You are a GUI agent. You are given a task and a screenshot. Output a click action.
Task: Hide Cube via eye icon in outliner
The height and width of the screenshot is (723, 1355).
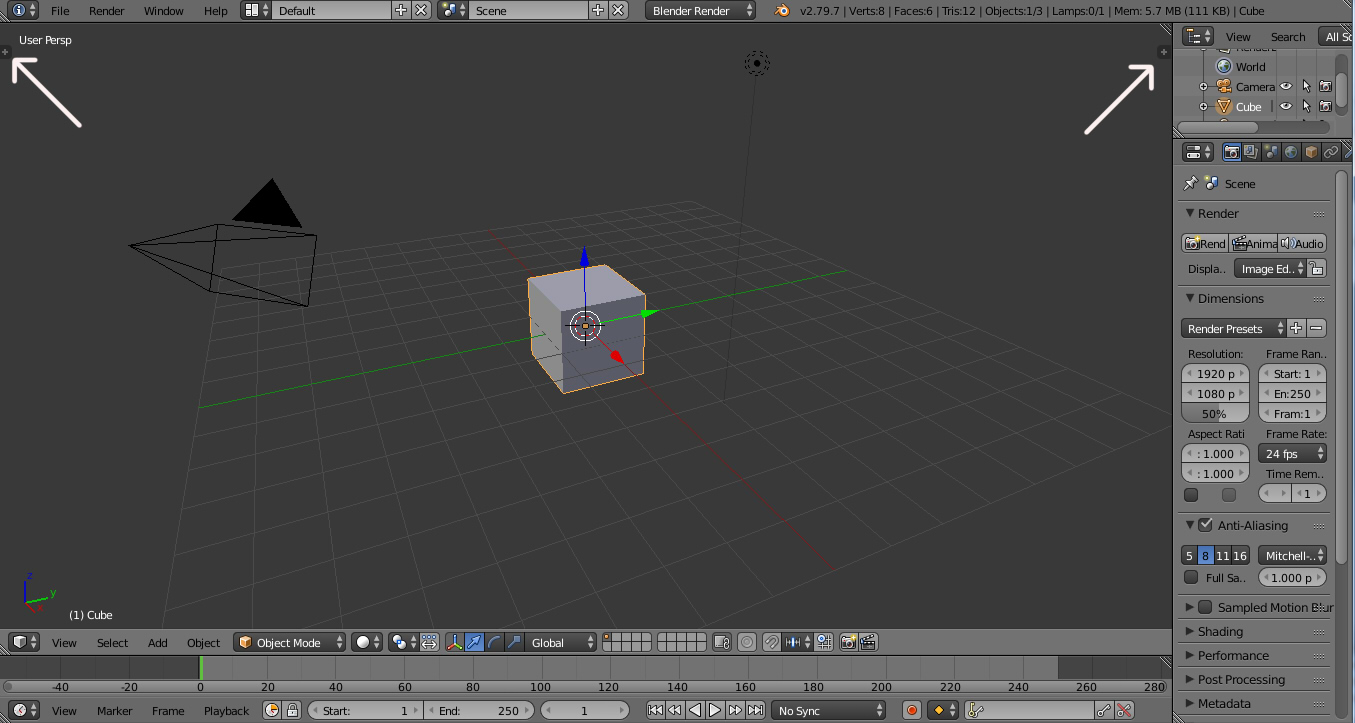pos(1287,106)
